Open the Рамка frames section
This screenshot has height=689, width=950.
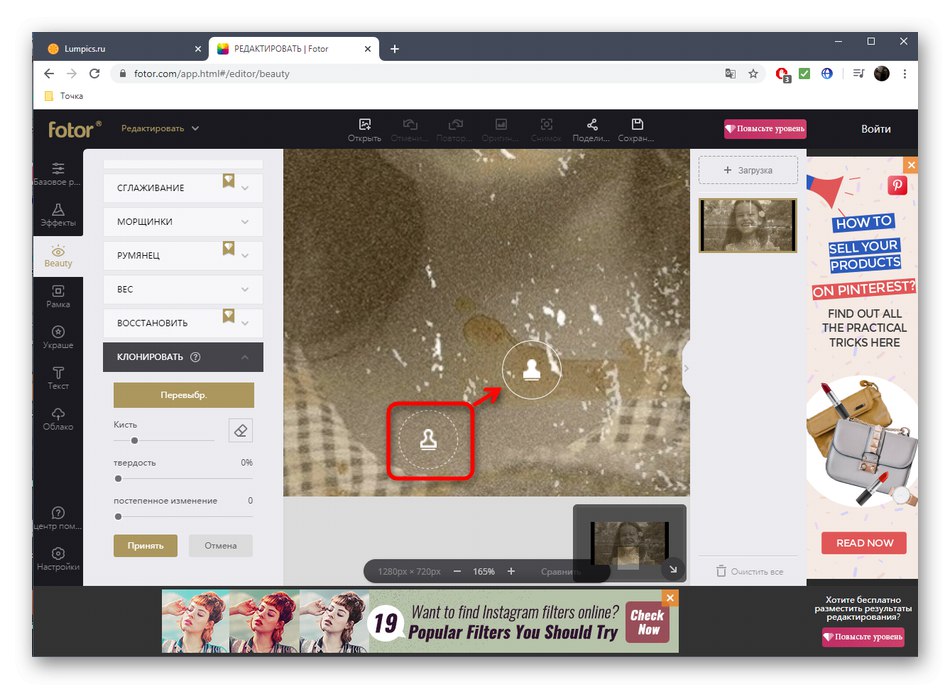[x=58, y=296]
